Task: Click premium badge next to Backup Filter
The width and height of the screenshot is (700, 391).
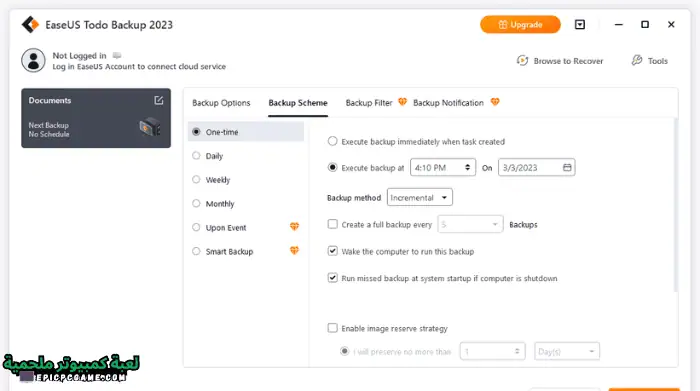Action: tap(402, 102)
